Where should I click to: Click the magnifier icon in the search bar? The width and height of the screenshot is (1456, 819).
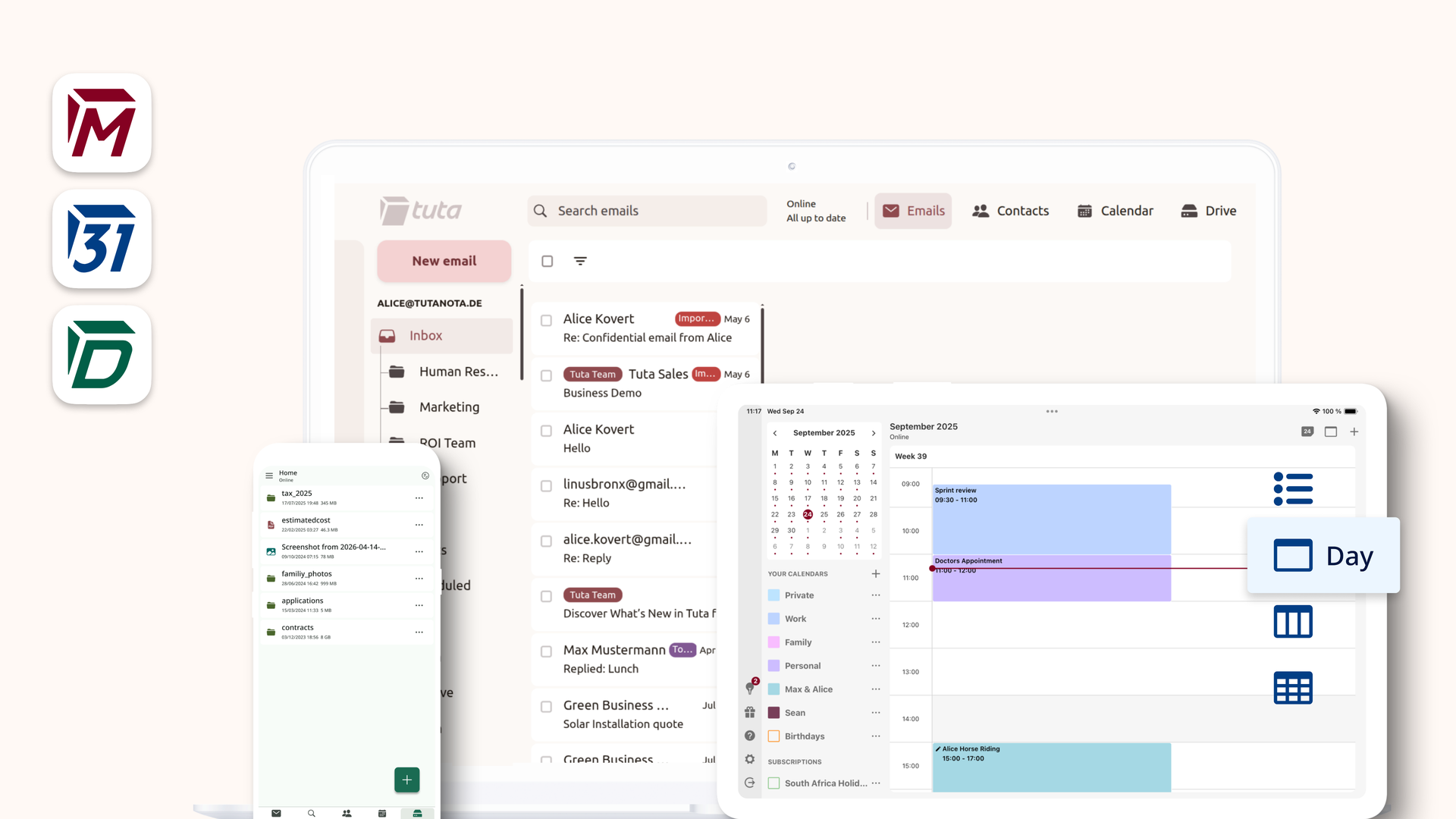[x=540, y=211]
